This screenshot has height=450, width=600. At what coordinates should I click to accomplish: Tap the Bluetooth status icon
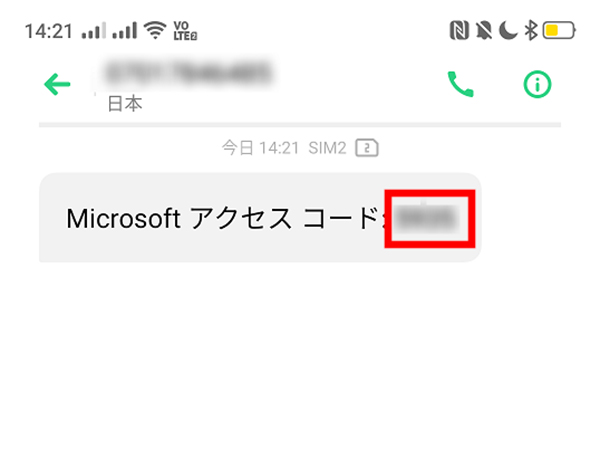[531, 31]
